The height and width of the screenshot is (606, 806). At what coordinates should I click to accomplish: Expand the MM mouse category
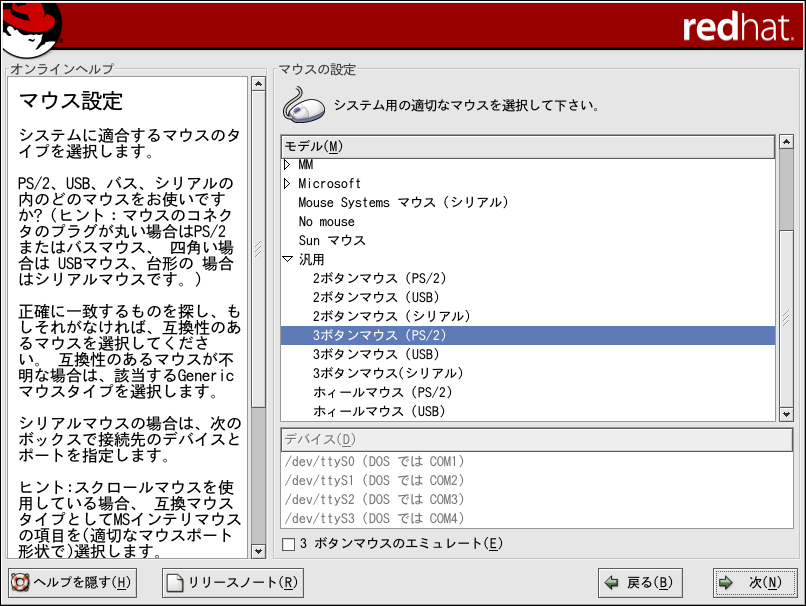288,165
